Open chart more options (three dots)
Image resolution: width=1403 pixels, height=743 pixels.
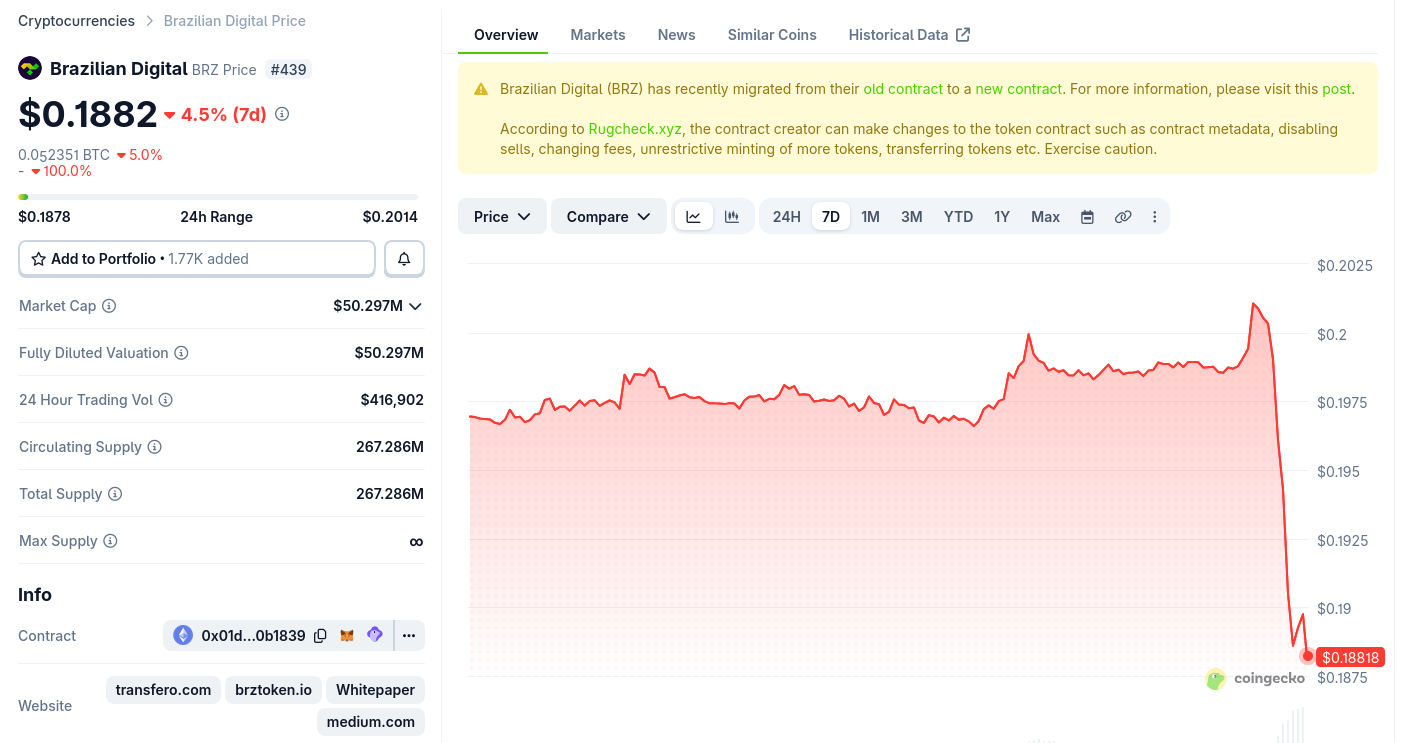click(x=1155, y=217)
